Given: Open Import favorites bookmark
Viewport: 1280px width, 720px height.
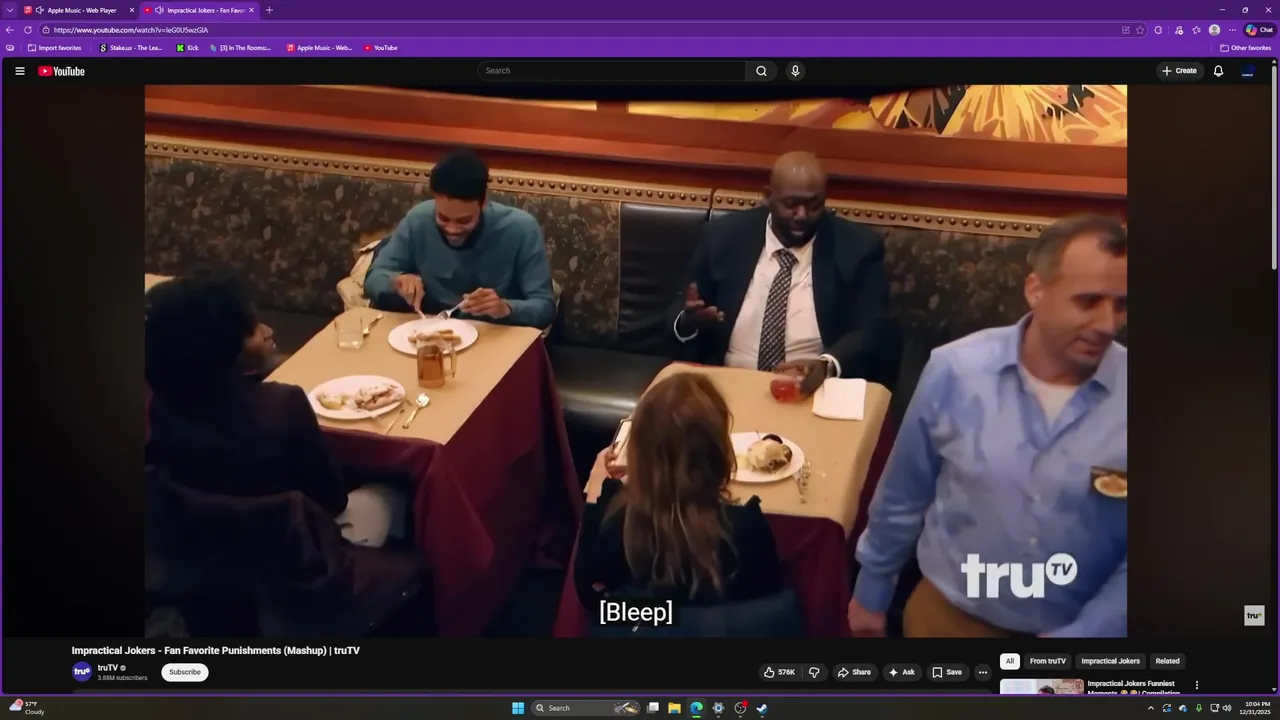Looking at the screenshot, I should click(54, 47).
